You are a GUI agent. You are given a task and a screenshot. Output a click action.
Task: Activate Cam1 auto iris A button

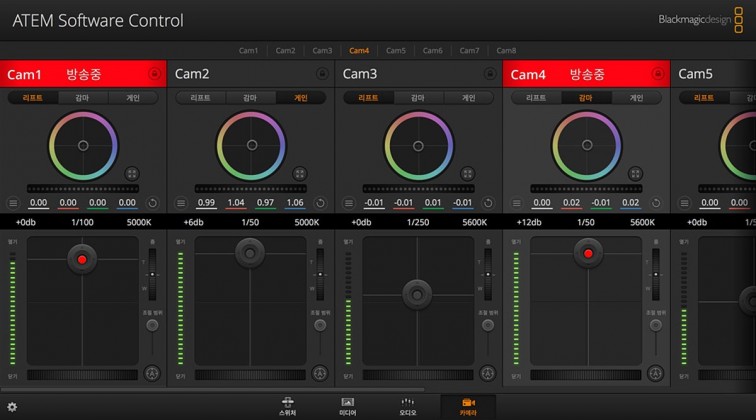pos(152,373)
